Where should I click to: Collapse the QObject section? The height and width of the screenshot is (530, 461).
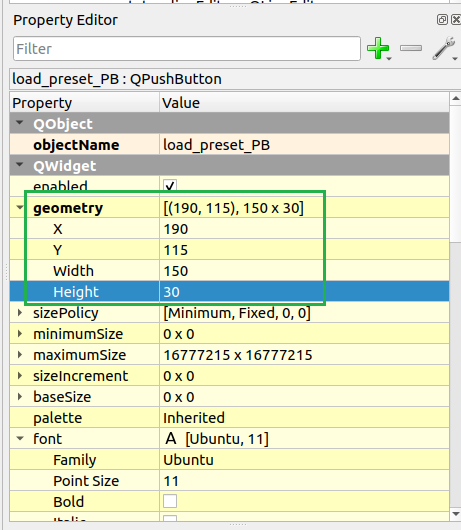[x=20, y=123]
